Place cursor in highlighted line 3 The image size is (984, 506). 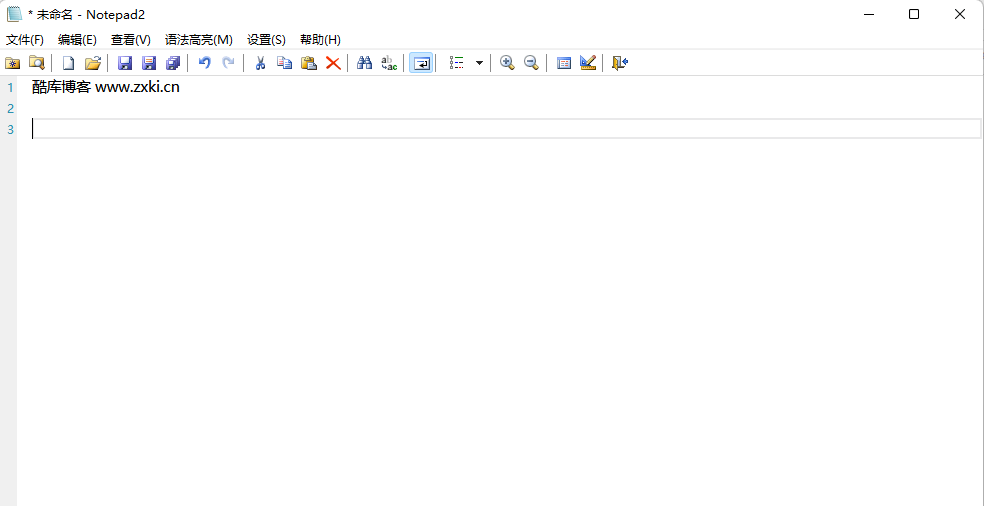click(506, 129)
